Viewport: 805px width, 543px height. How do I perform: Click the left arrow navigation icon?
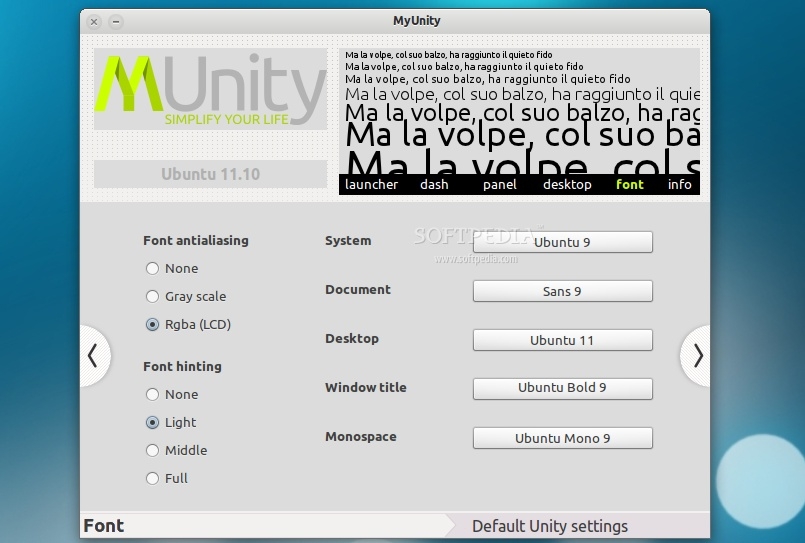pos(95,356)
